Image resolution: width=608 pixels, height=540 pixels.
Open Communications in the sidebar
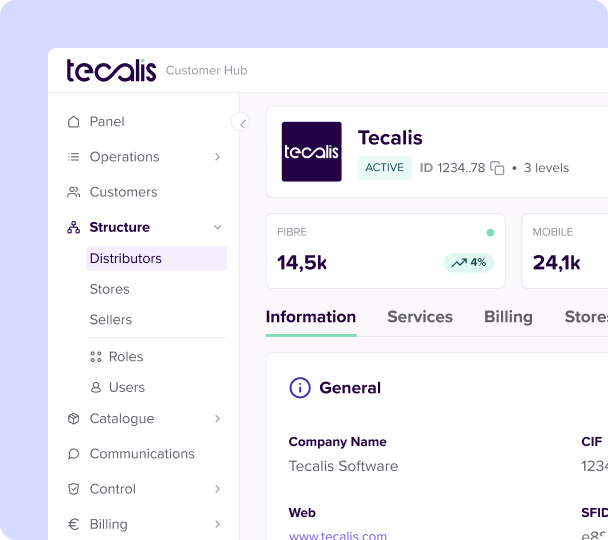(142, 454)
